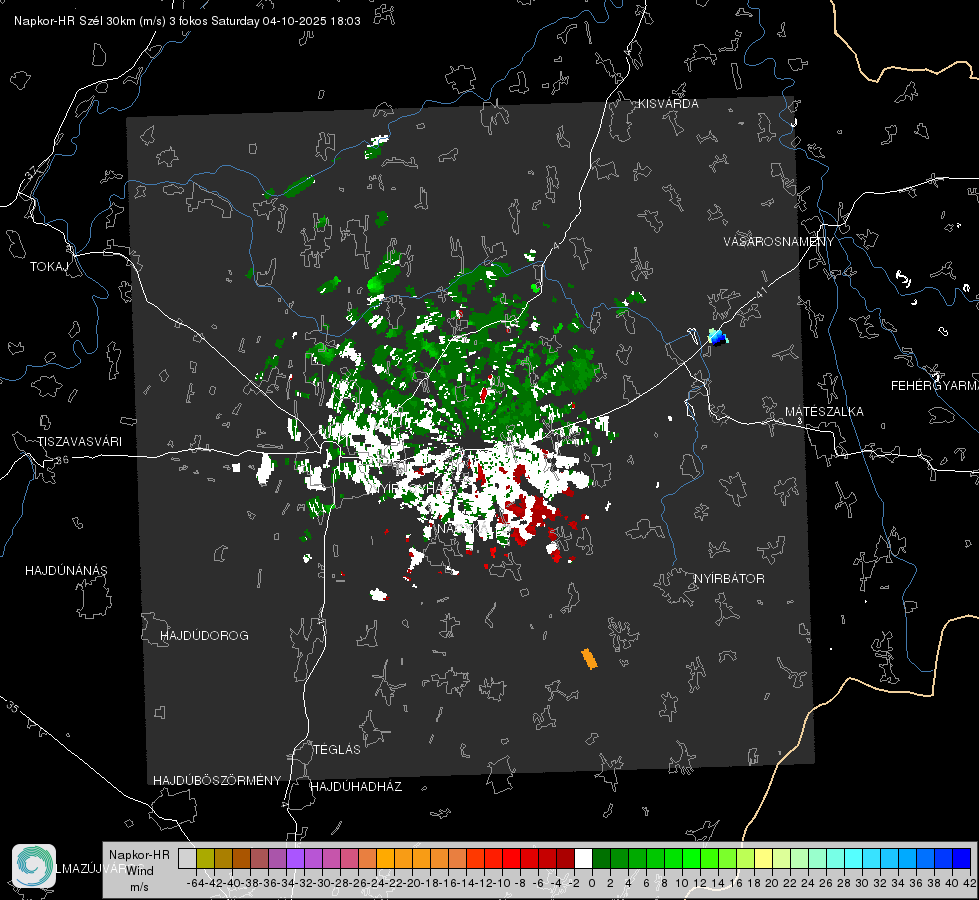Click the legend value 42 at far right
Viewport: 979px width, 900px height.
point(970,883)
